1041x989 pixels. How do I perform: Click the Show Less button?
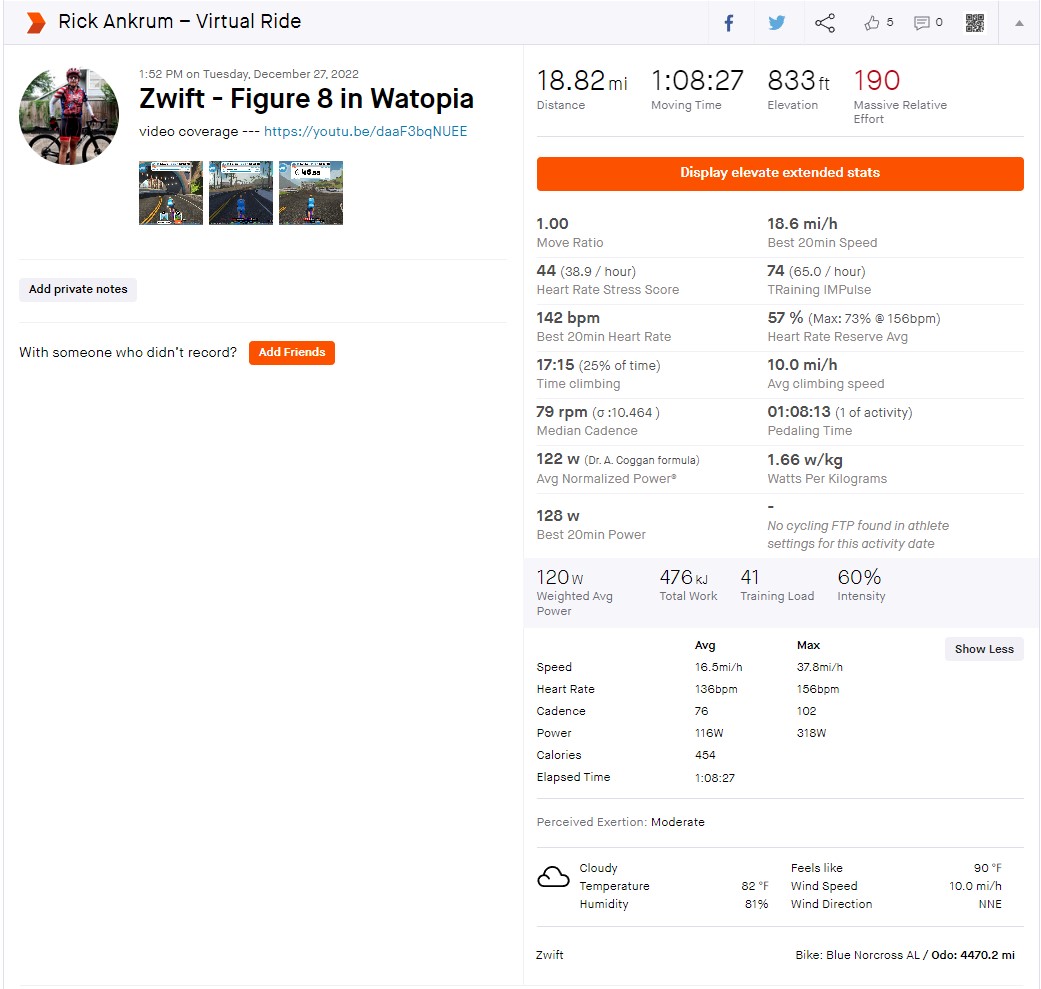(983, 649)
